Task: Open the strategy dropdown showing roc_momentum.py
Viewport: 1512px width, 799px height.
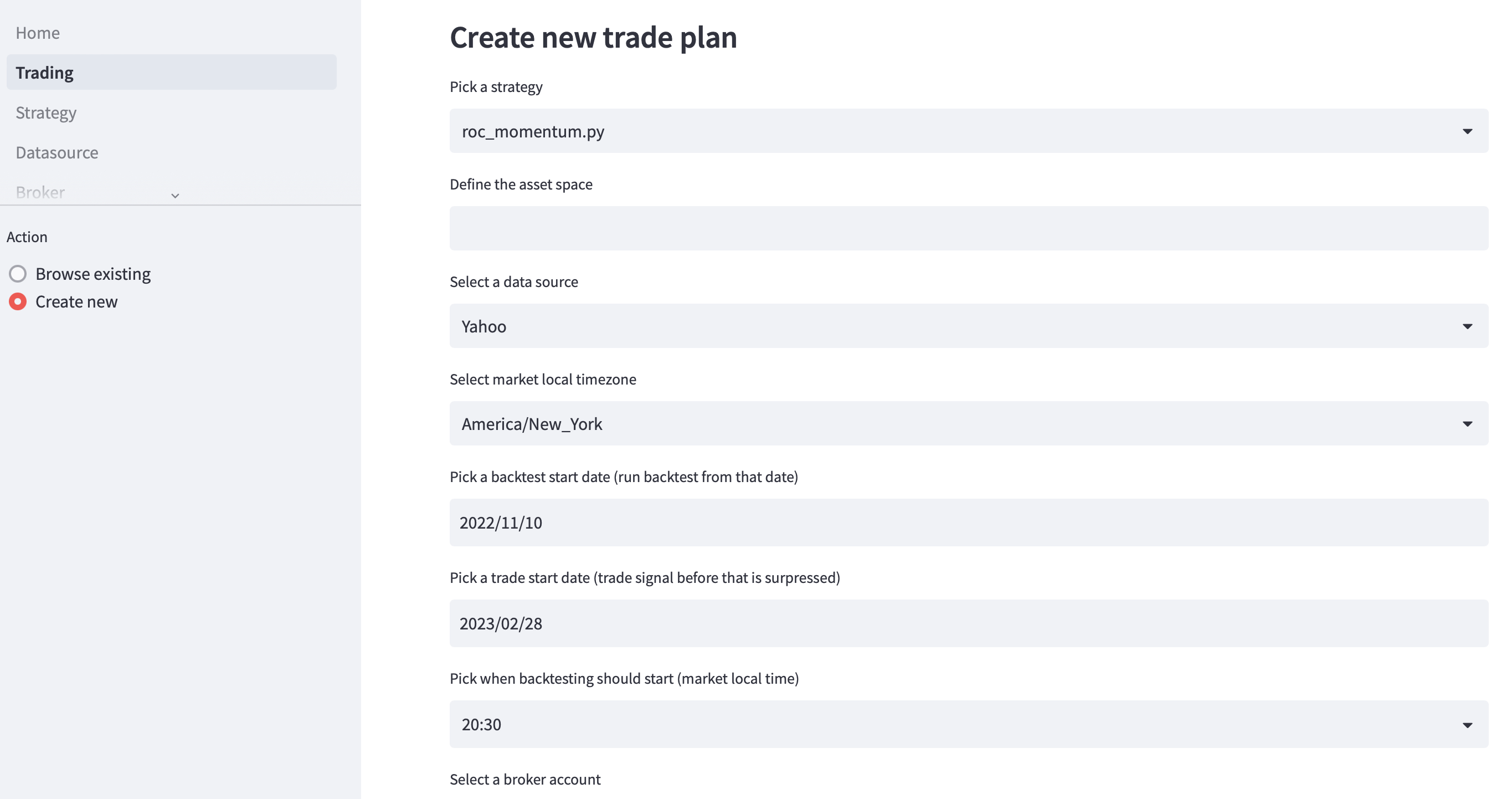Action: pos(969,130)
